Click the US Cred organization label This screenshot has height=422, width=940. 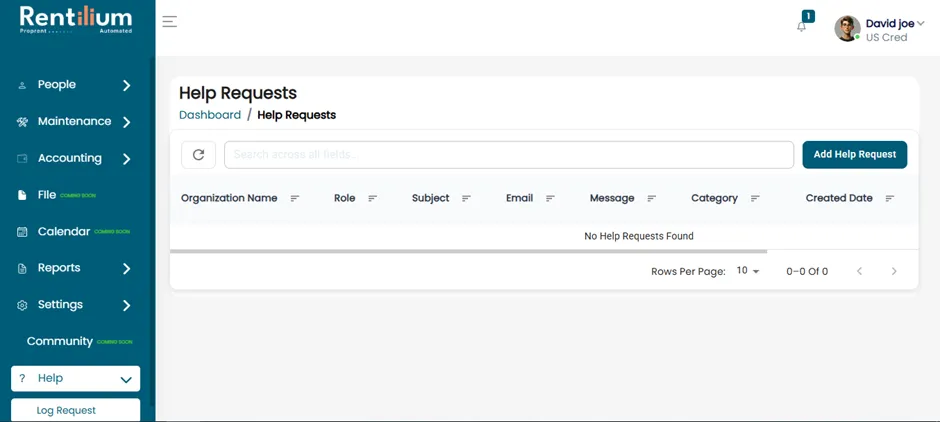(887, 37)
